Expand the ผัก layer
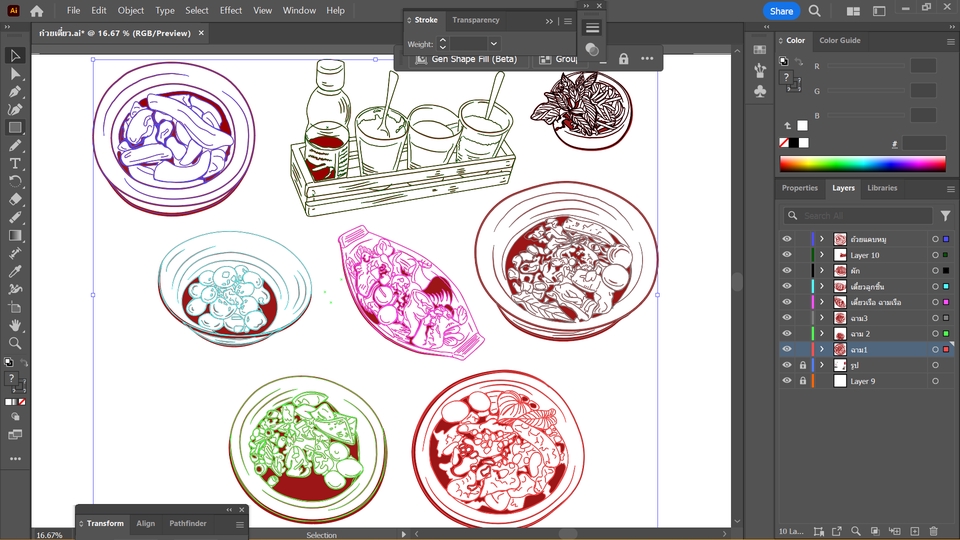 pos(822,271)
